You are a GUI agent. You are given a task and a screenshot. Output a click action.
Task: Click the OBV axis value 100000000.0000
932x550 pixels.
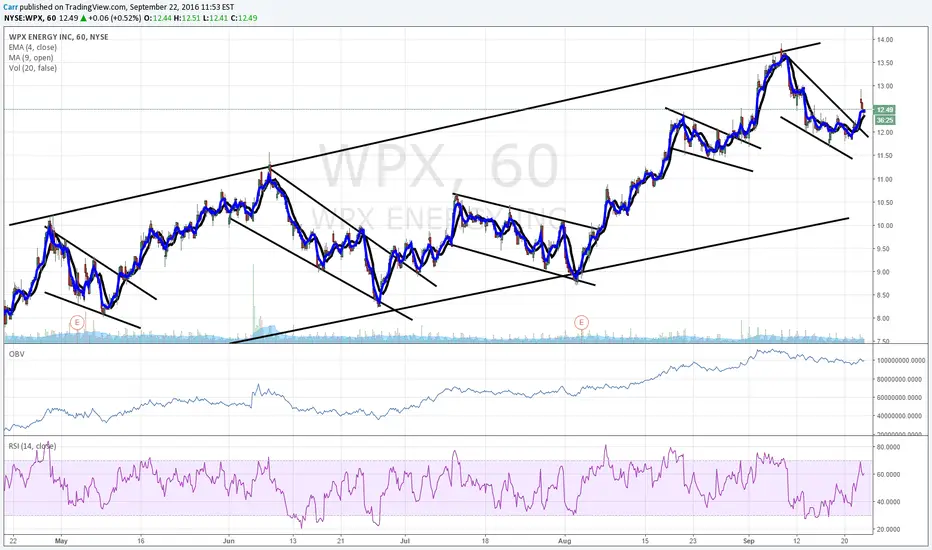click(900, 361)
